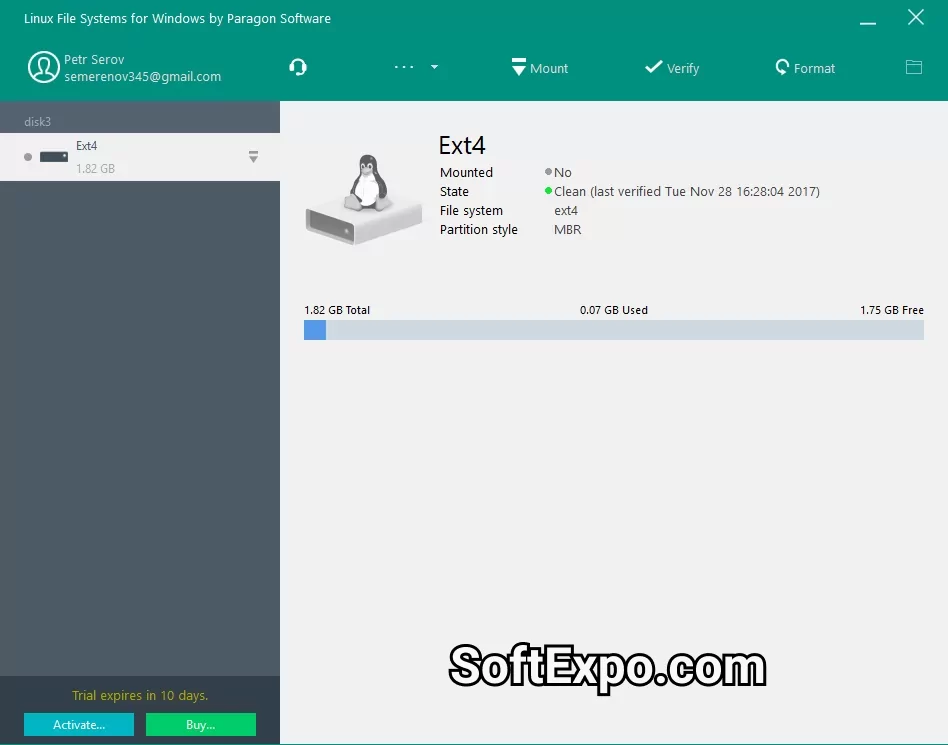
Task: Click the semerenov345@gmail.com account email
Action: [143, 77]
